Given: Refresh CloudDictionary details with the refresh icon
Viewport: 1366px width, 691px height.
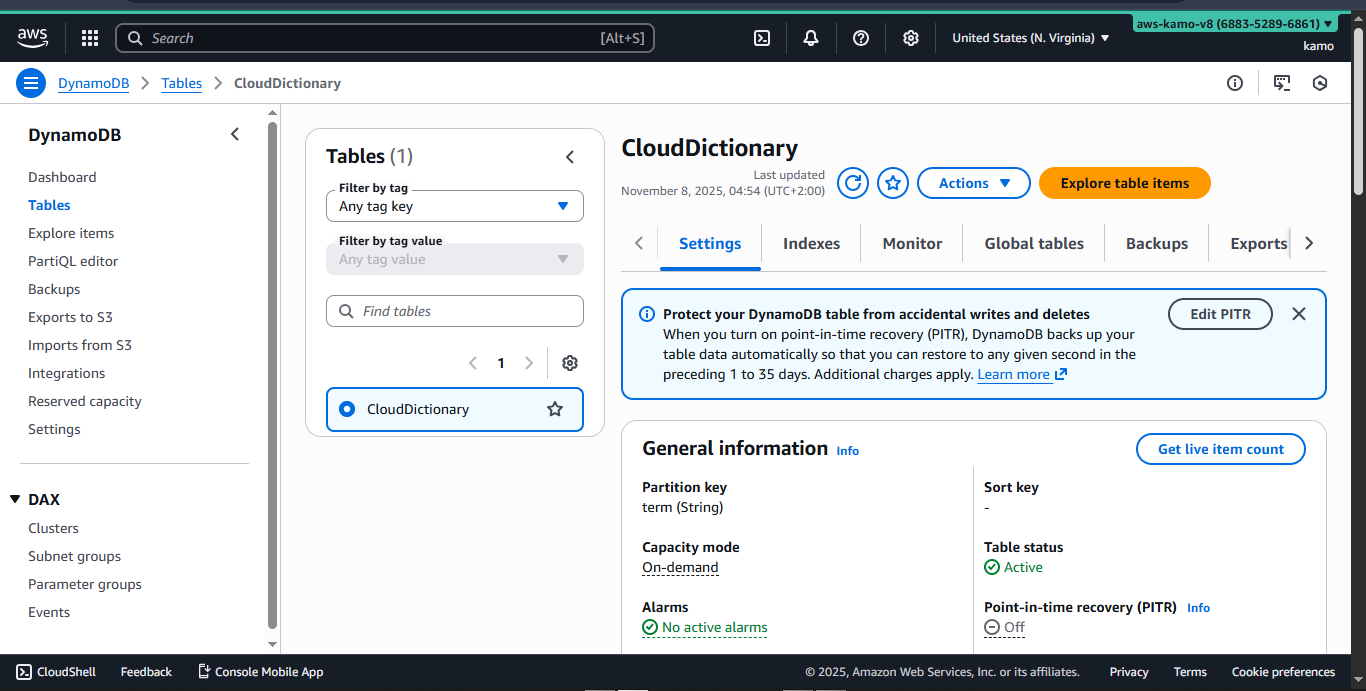Looking at the screenshot, I should coord(852,183).
